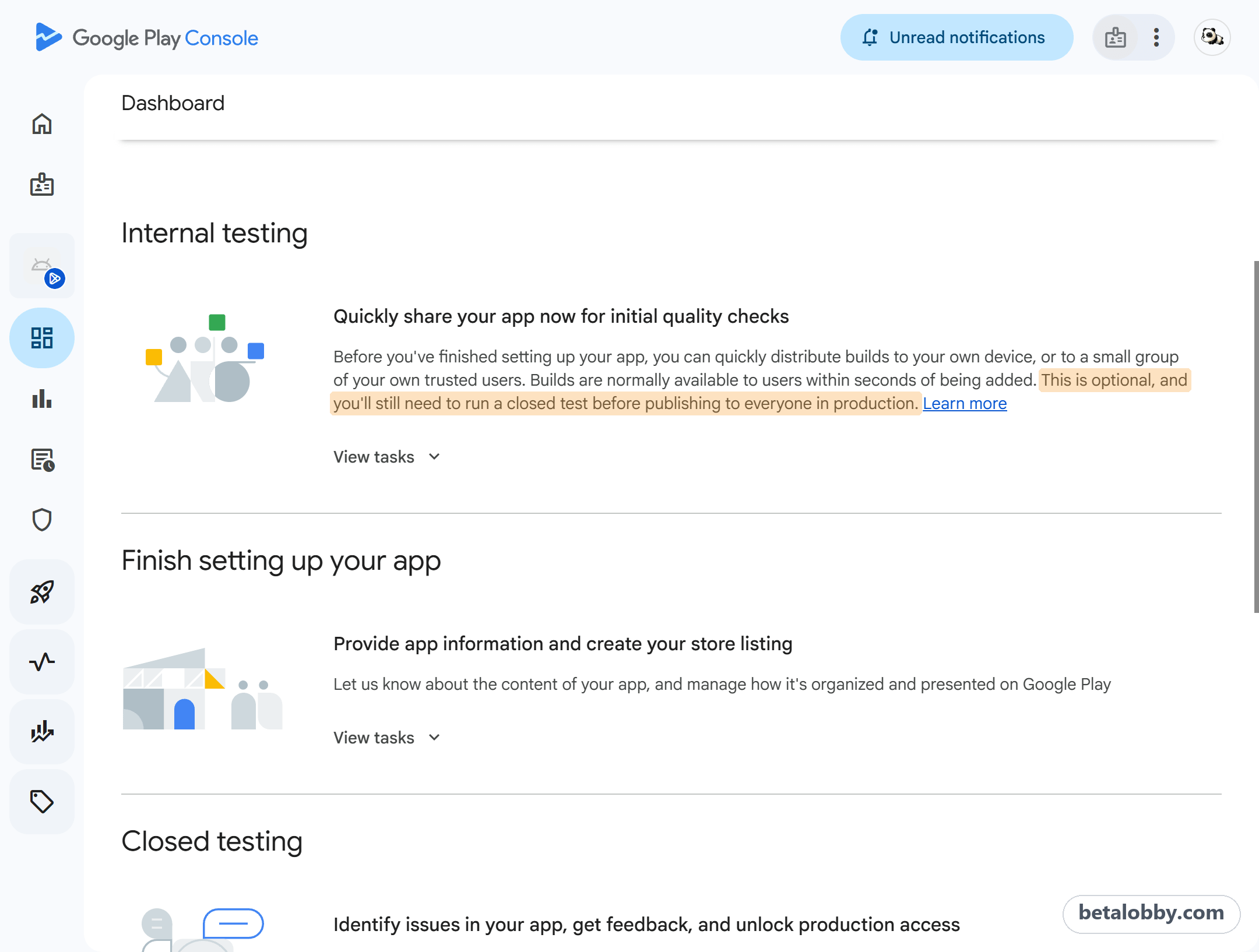Open the chart-with-arrow Grow icon in sidebar
1259x952 pixels.
(42, 732)
